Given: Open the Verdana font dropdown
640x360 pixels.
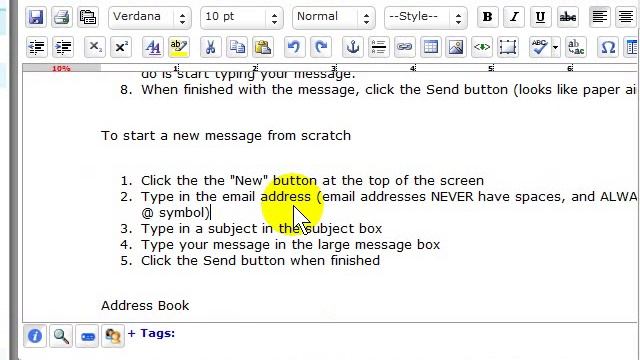Looking at the screenshot, I should (x=150, y=17).
